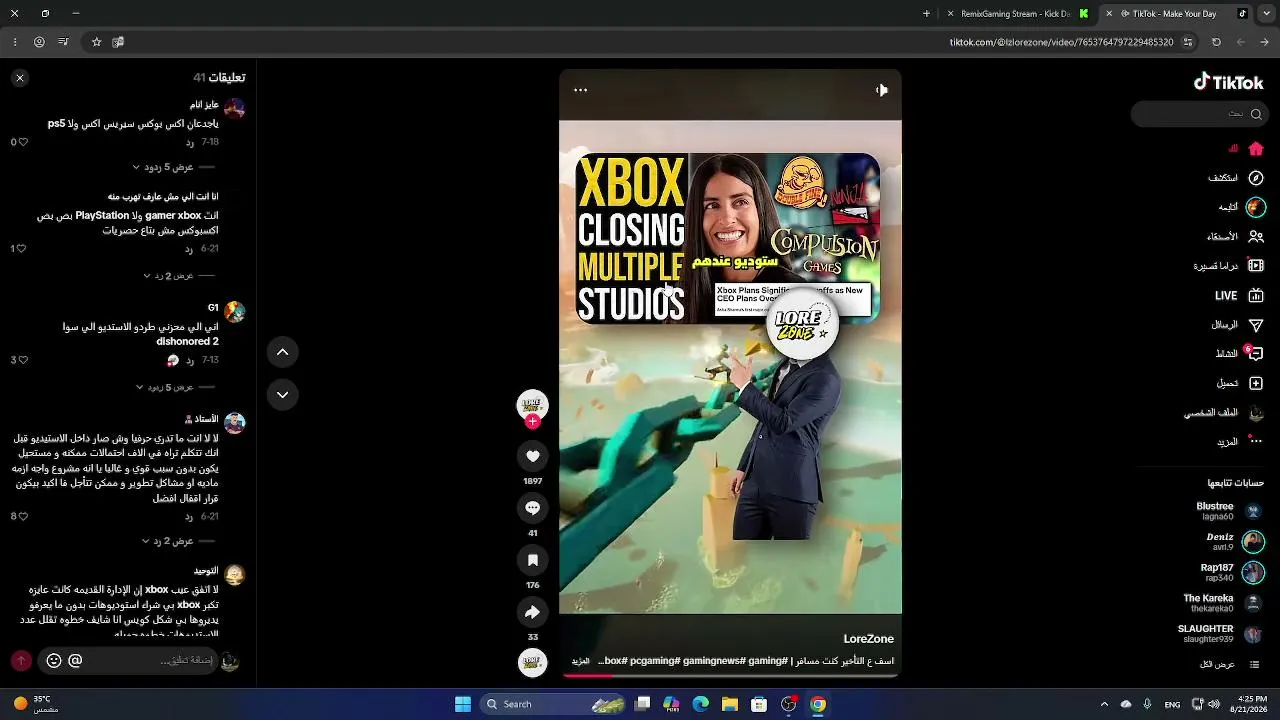
Task: Open the Upload (تحميل) plus icon
Action: [1256, 383]
